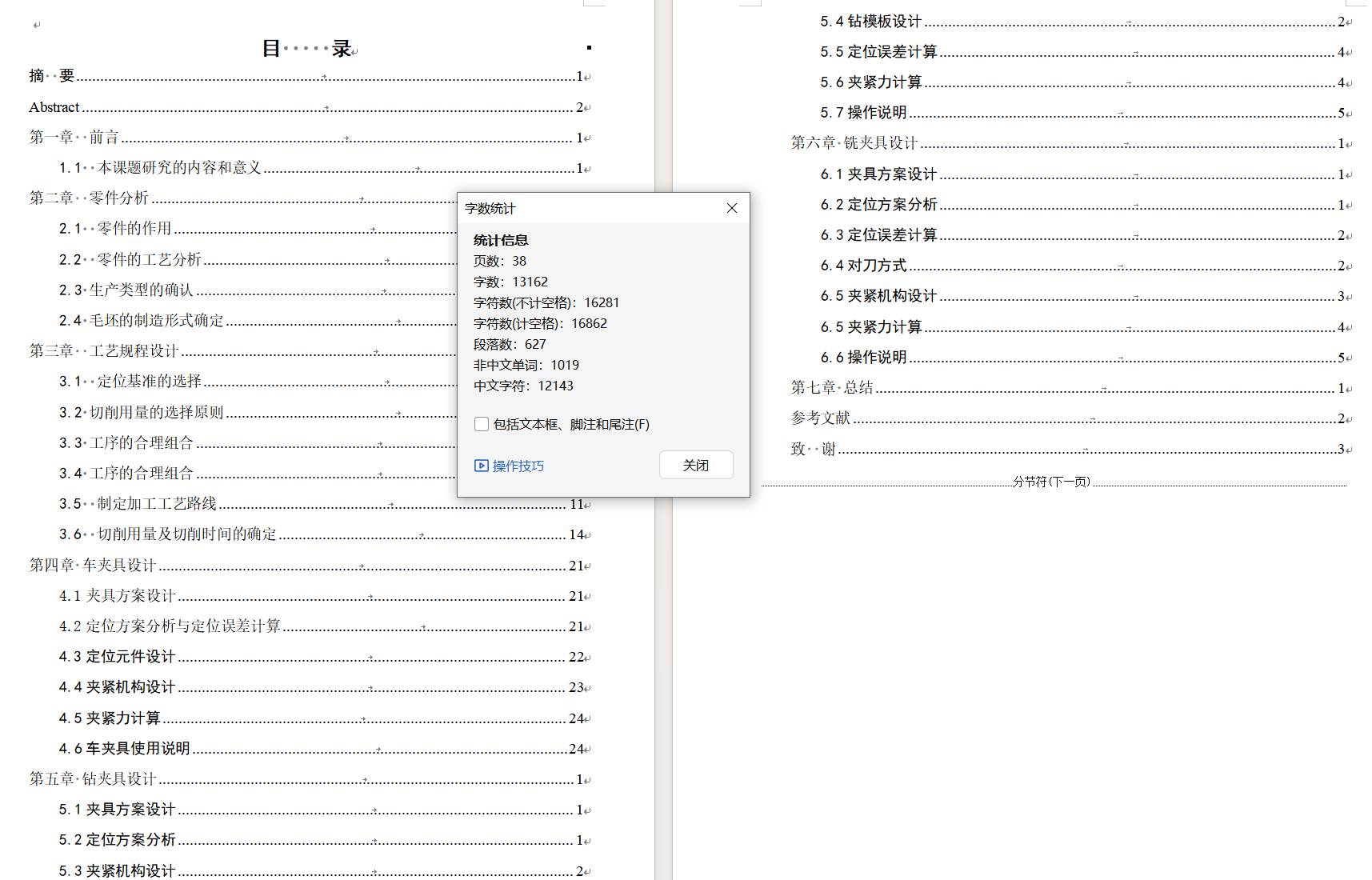Click the 第四章 车夹具设计 entry
The width and height of the screenshot is (1372, 880).
coord(310,565)
